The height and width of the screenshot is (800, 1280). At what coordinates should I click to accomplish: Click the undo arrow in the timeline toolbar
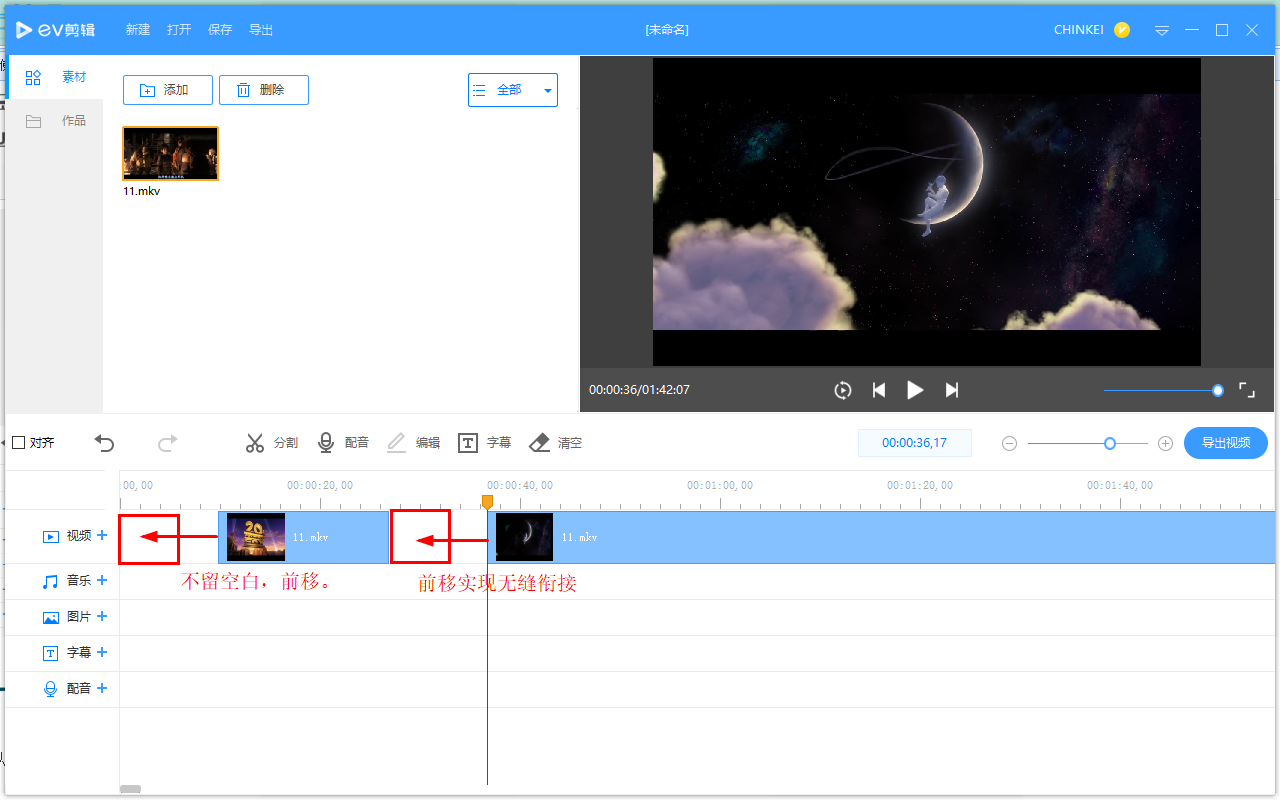[104, 442]
